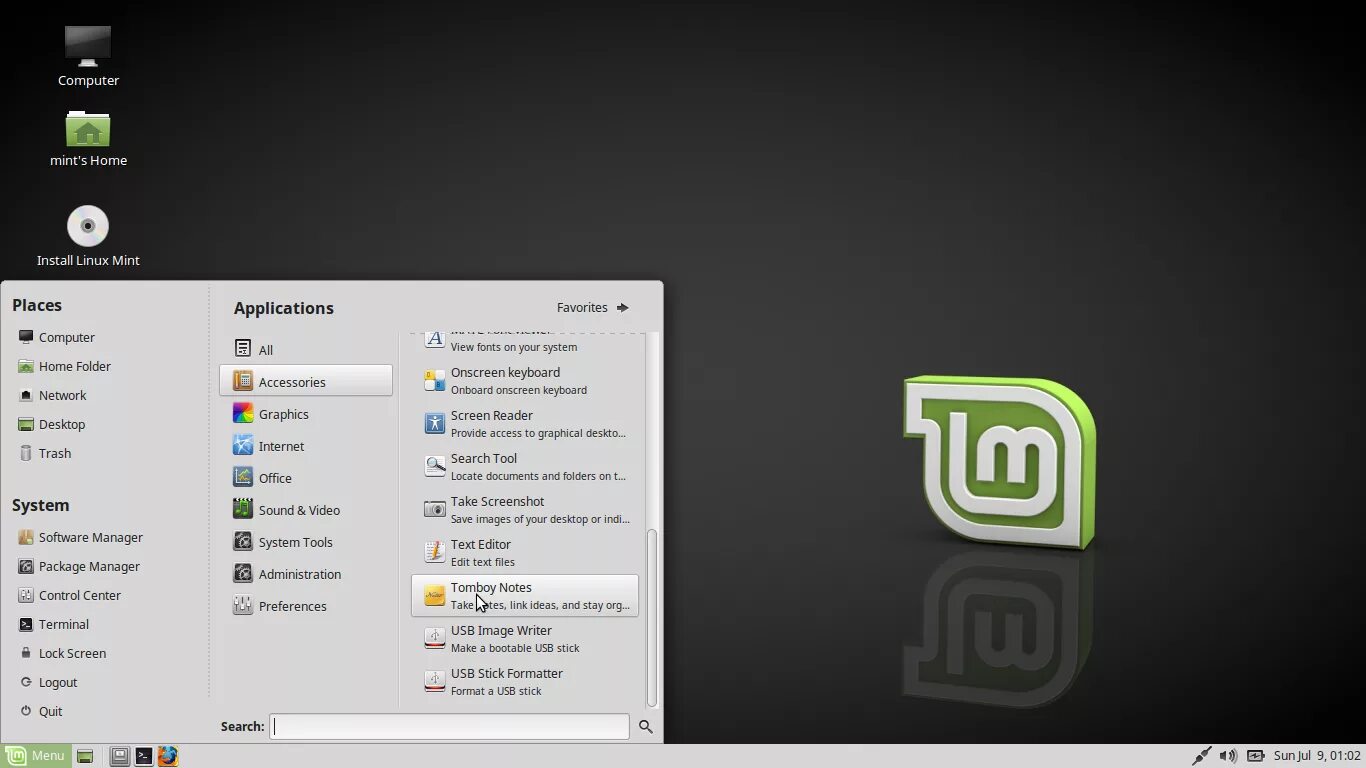Select the Sound & Video category

(x=306, y=509)
